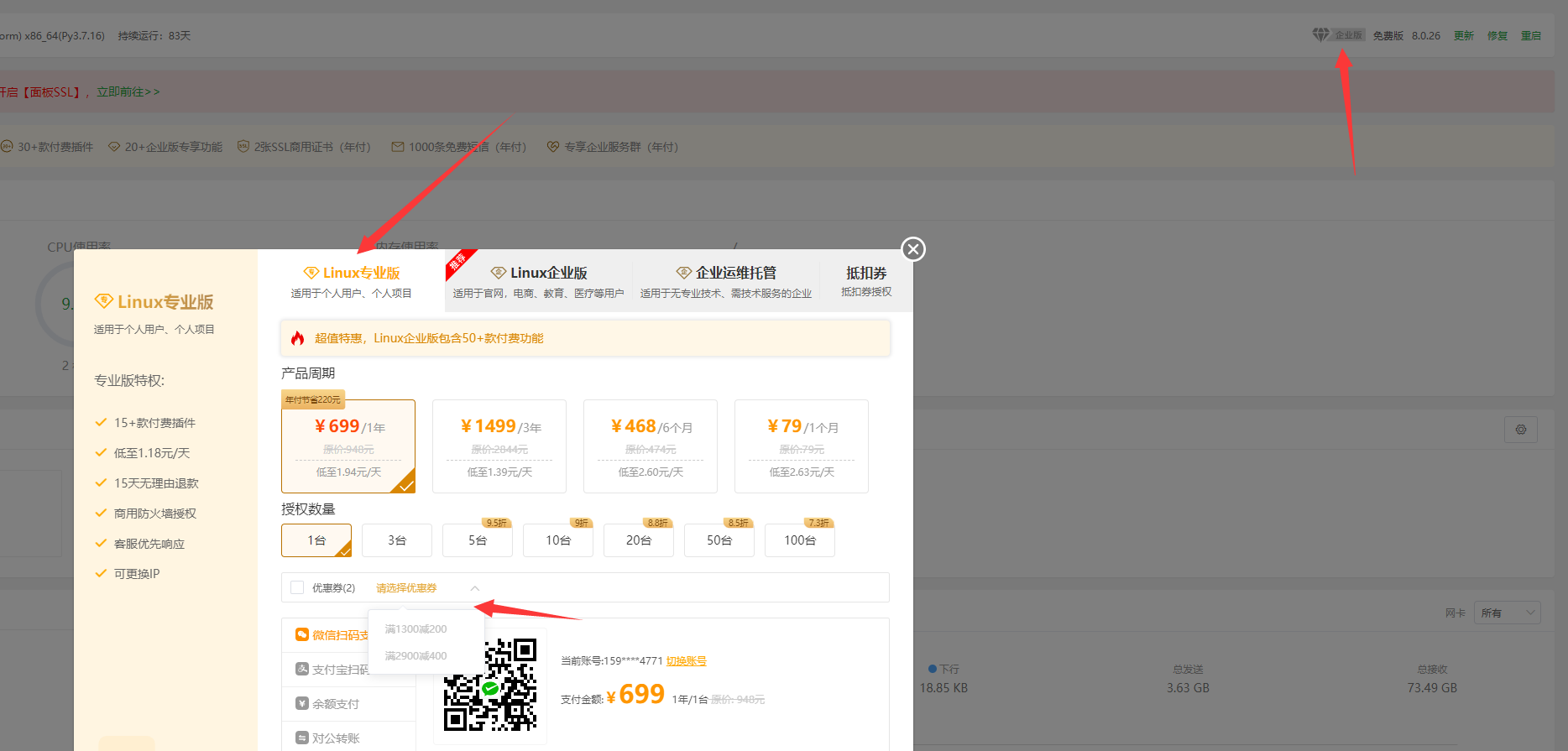This screenshot has width=1568, height=751.
Task: Tick the 优惠券(2) coupon checkbox
Action: [297, 587]
